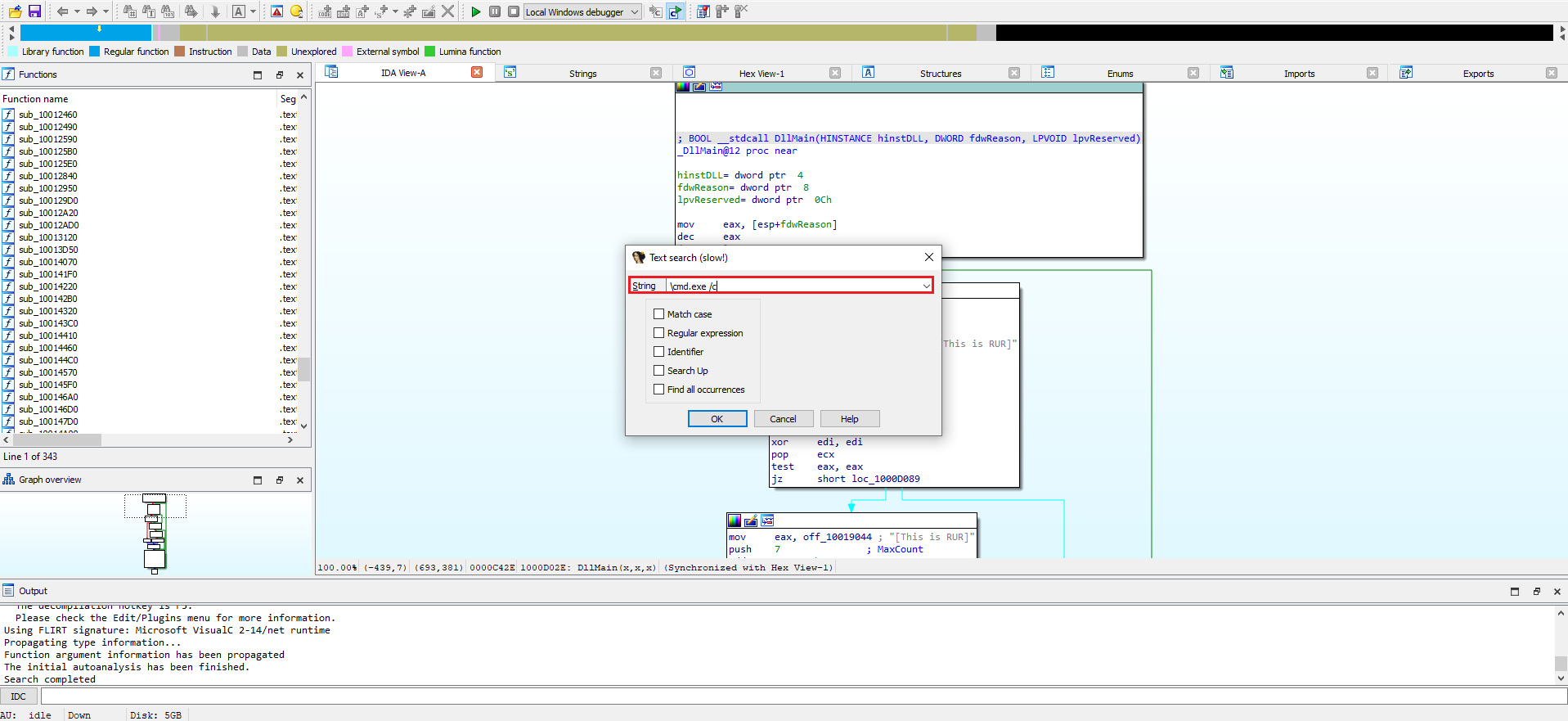Cancel the text search dialog
Image resolution: width=1568 pixels, height=721 pixels.
pyautogui.click(x=783, y=419)
